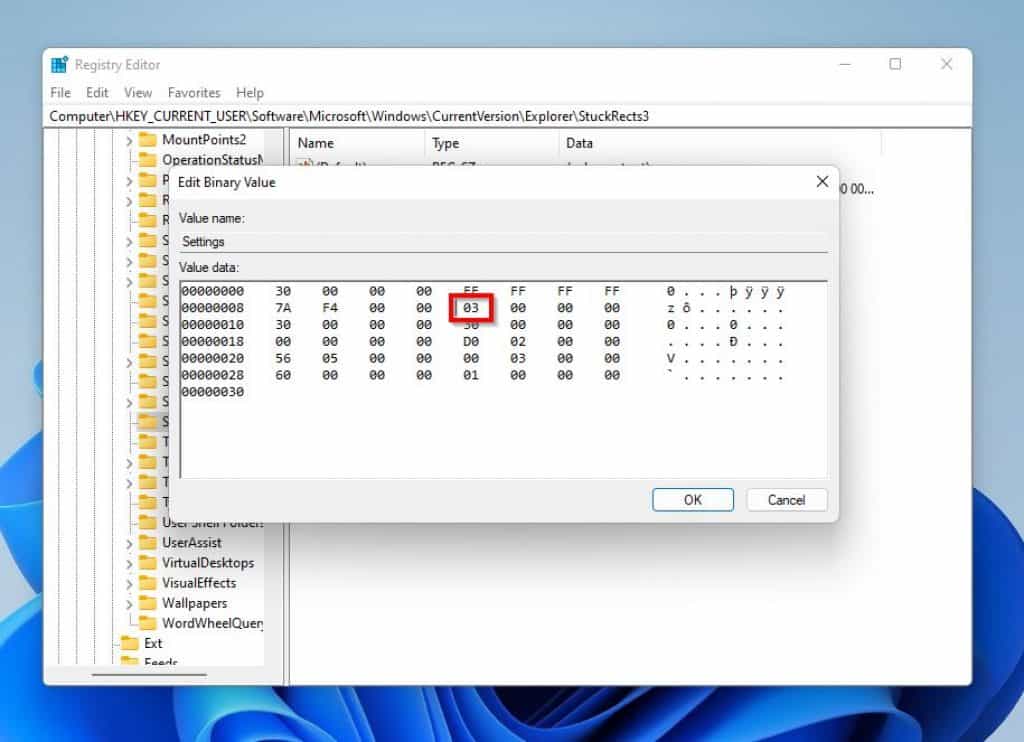Click the Type column header

point(492,143)
